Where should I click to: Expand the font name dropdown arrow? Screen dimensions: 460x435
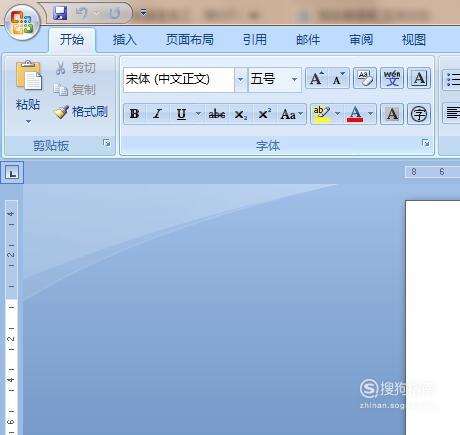click(240, 80)
